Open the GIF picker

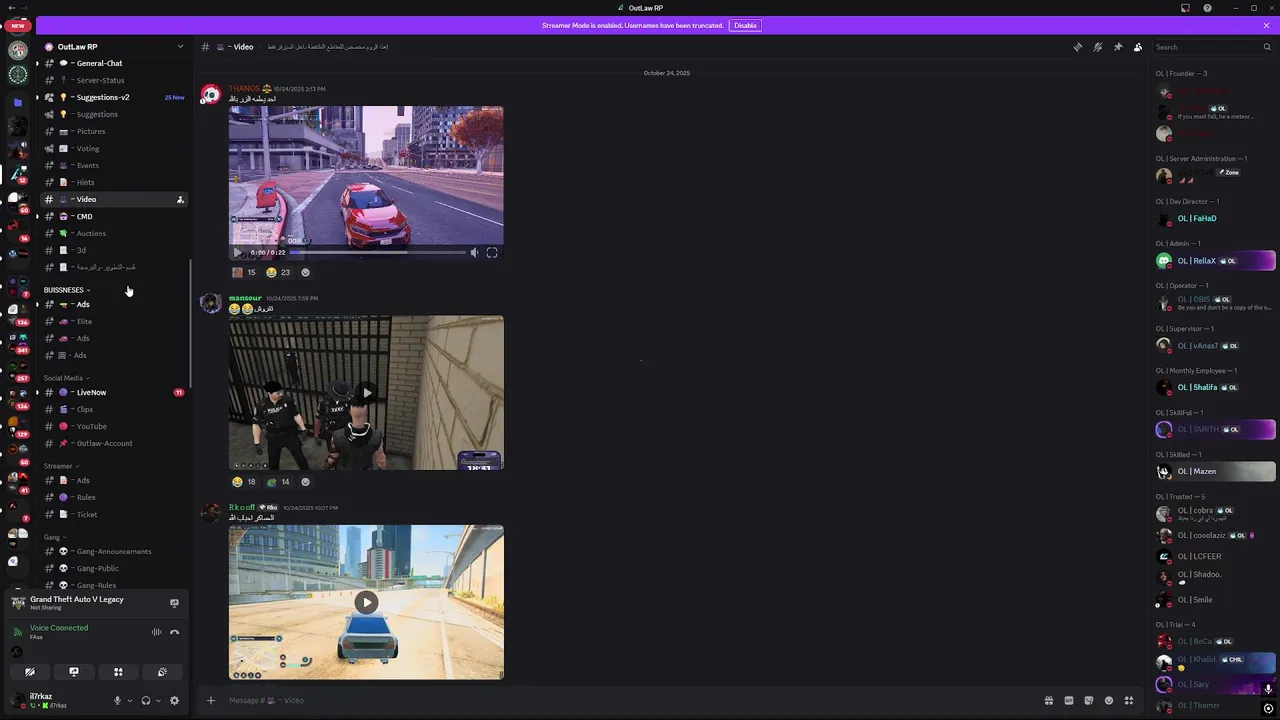click(x=1069, y=700)
